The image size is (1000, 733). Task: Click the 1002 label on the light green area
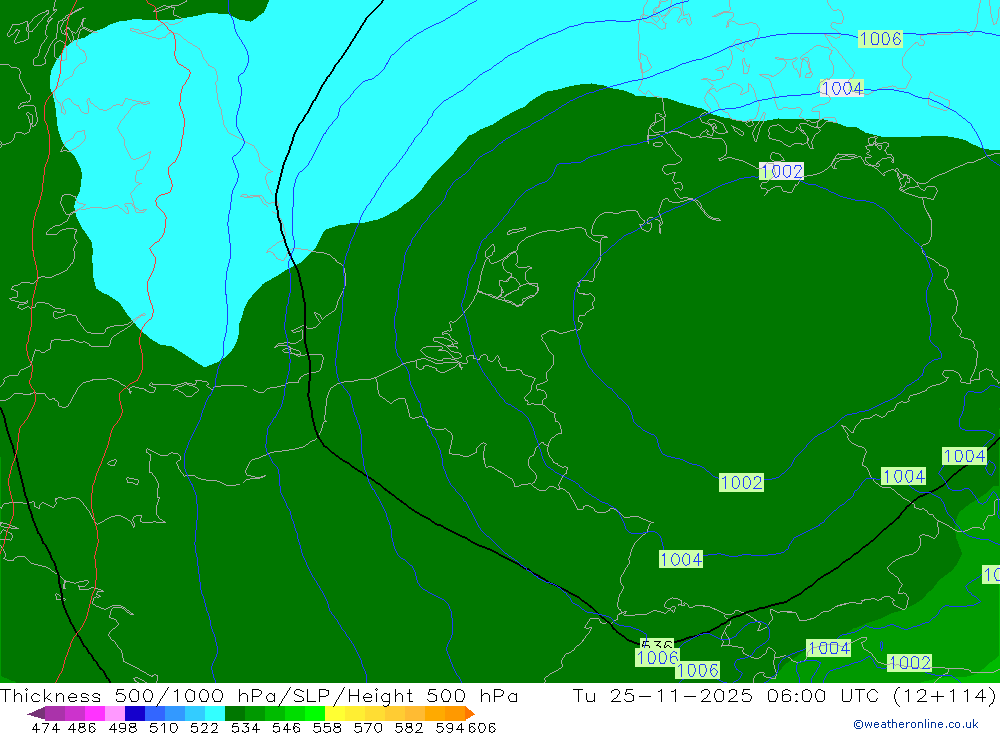pyautogui.click(x=909, y=662)
